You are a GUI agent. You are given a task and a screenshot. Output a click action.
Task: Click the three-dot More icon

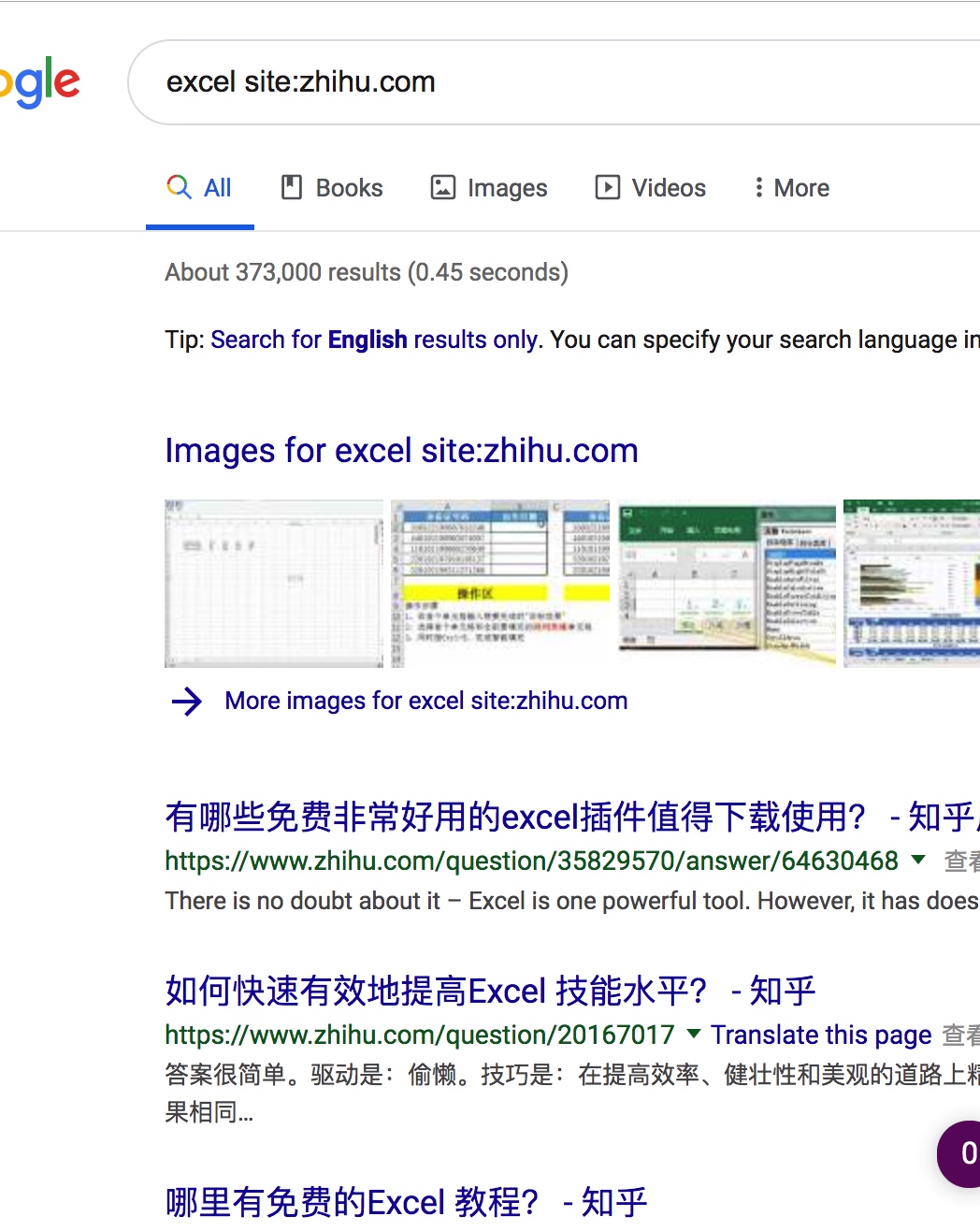pos(758,187)
